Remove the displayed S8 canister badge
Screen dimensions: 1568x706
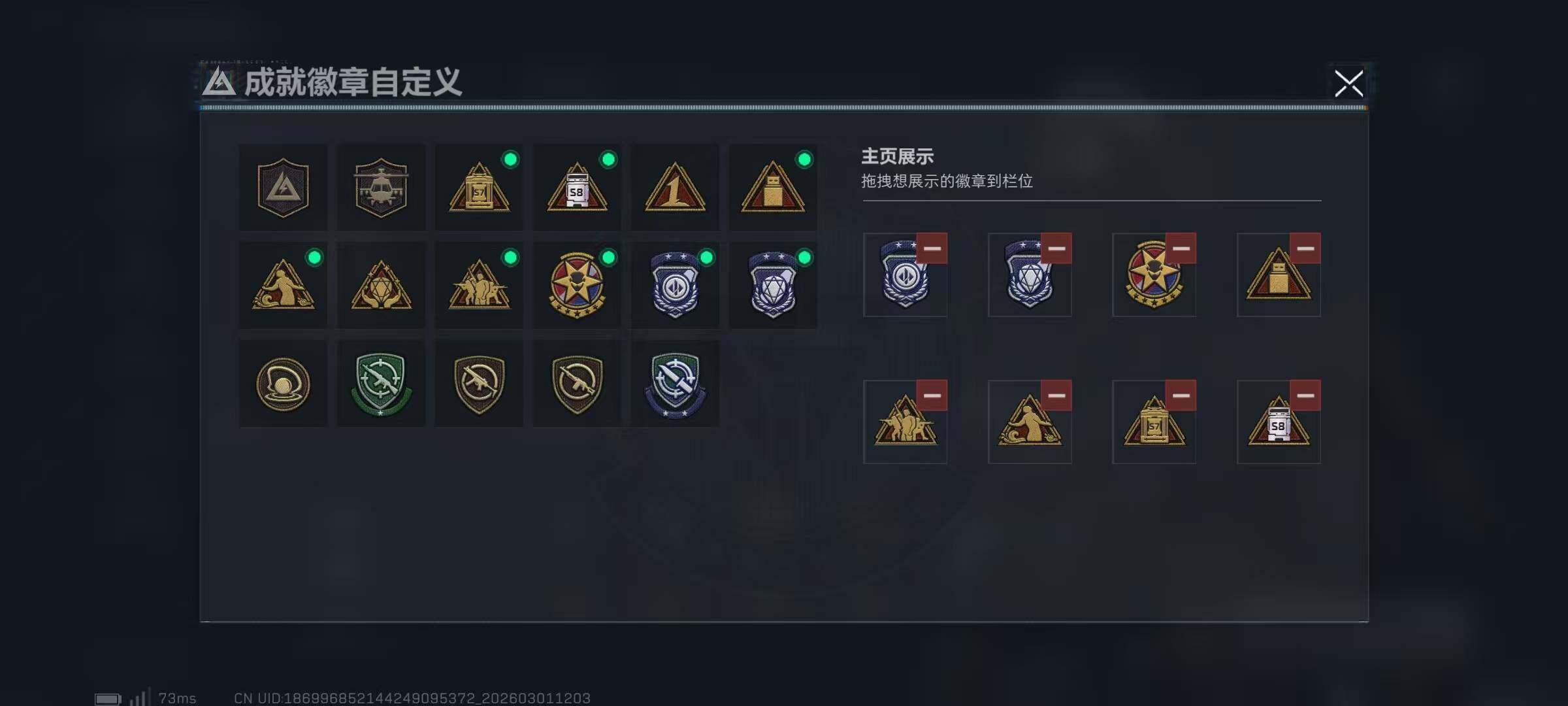pos(1305,395)
